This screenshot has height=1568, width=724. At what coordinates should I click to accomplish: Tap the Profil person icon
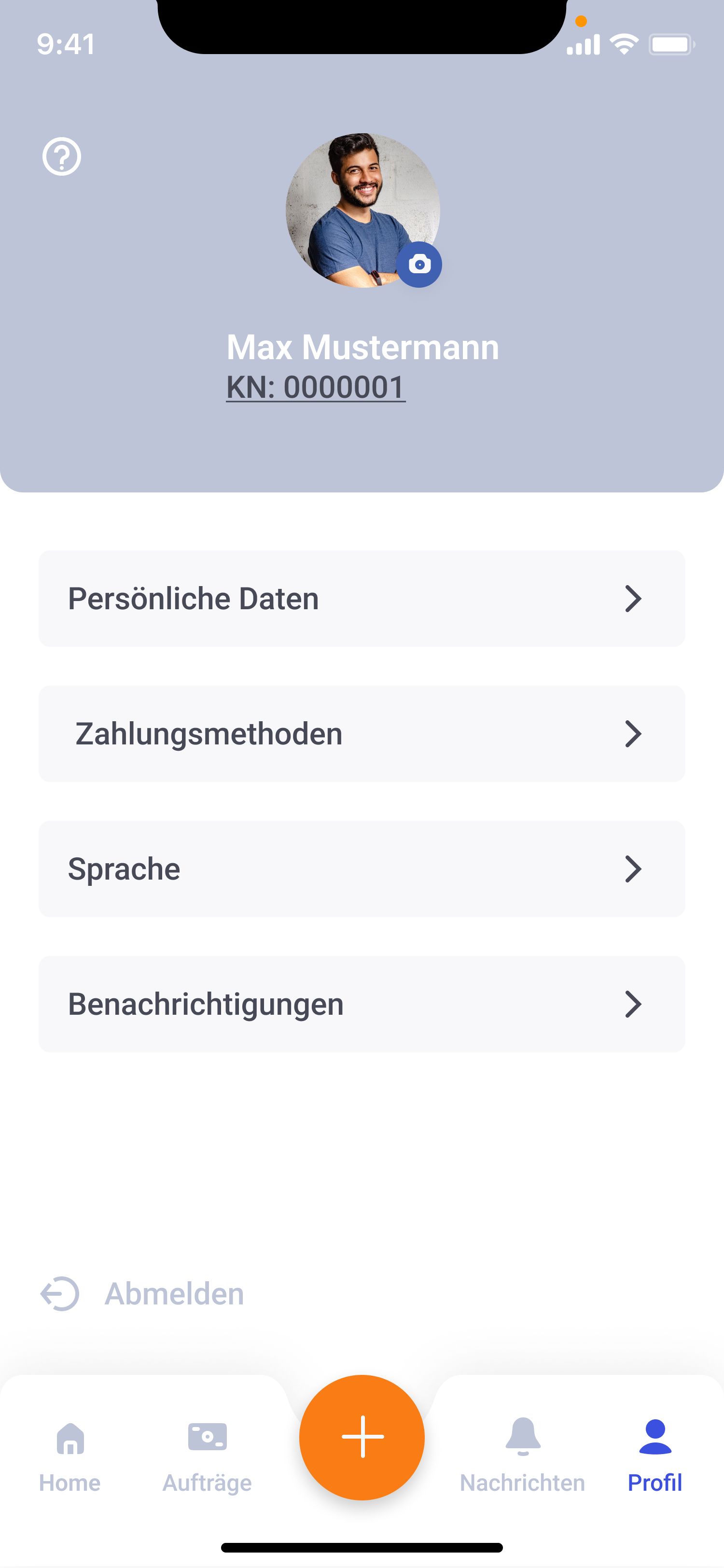point(654,1437)
